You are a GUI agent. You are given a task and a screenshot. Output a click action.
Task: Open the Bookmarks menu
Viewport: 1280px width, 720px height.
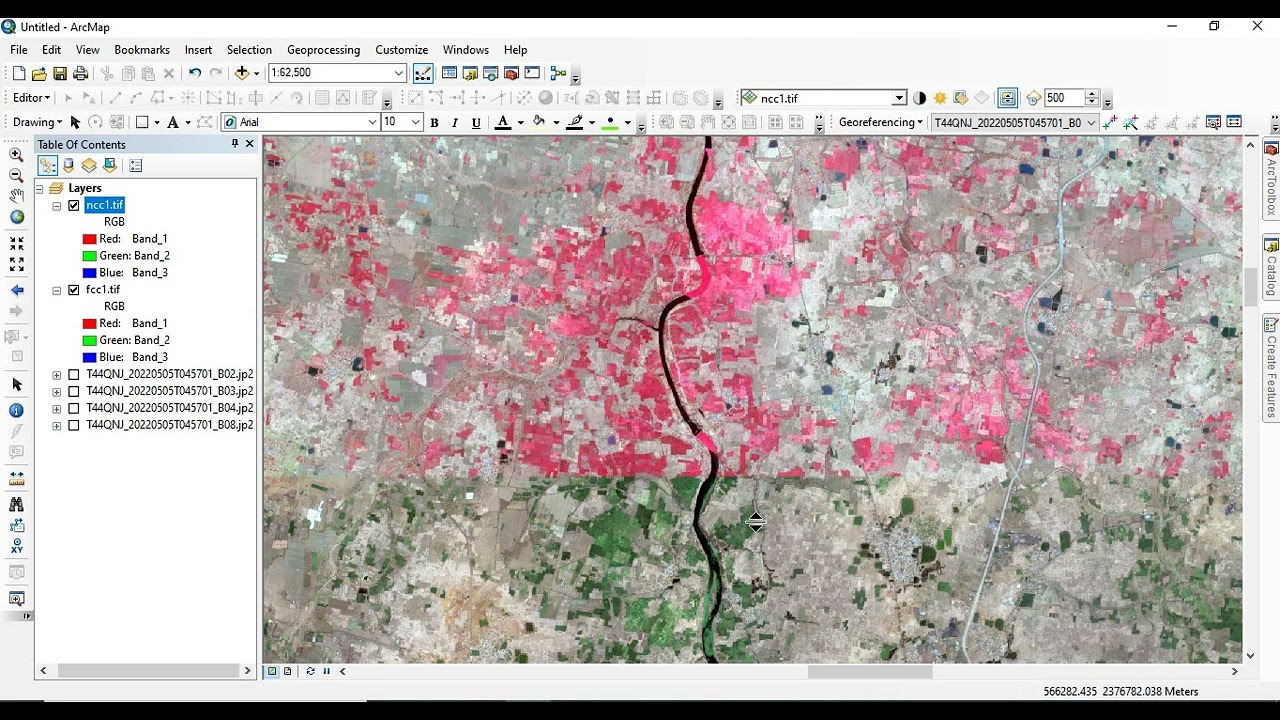tap(142, 50)
